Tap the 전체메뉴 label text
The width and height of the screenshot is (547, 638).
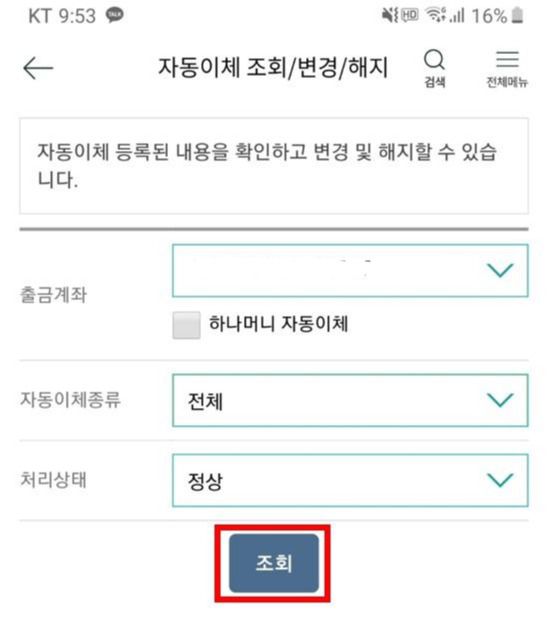[x=507, y=82]
